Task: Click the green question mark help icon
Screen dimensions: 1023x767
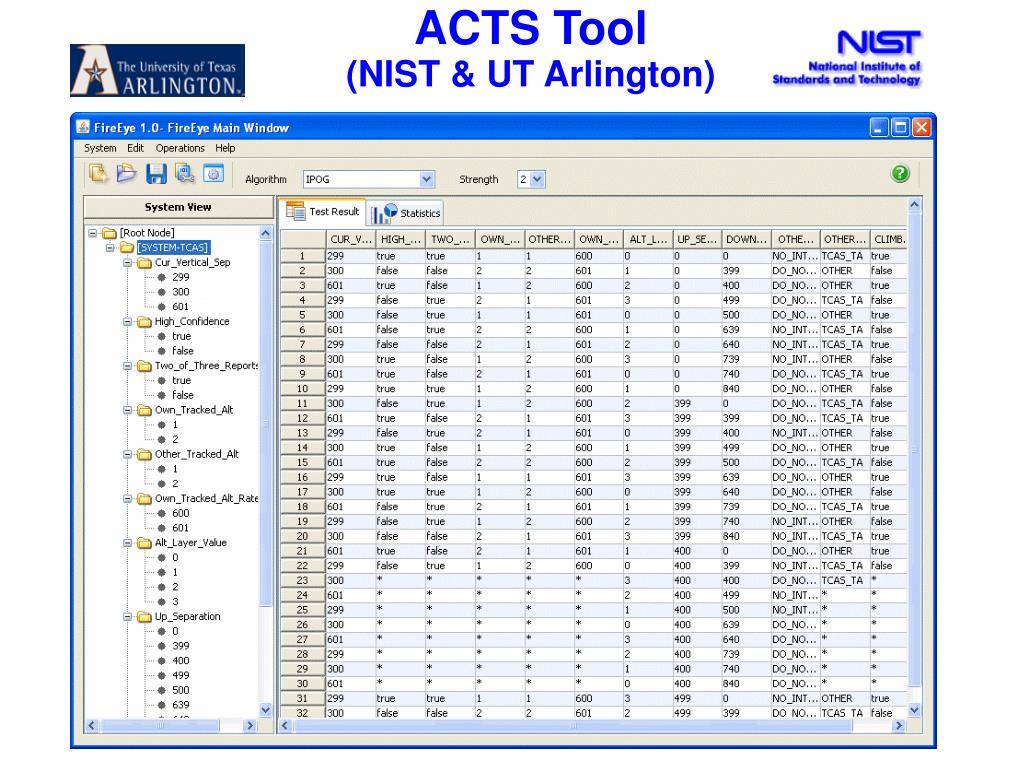Action: tap(900, 173)
